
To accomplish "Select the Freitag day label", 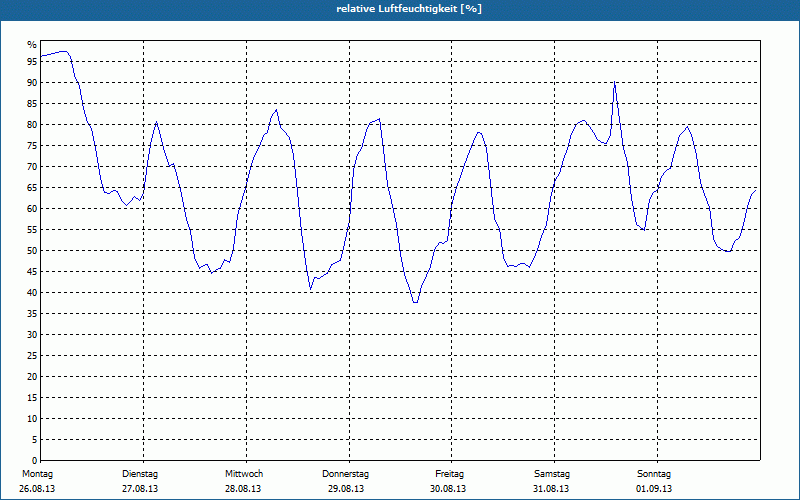I will click(x=449, y=474).
